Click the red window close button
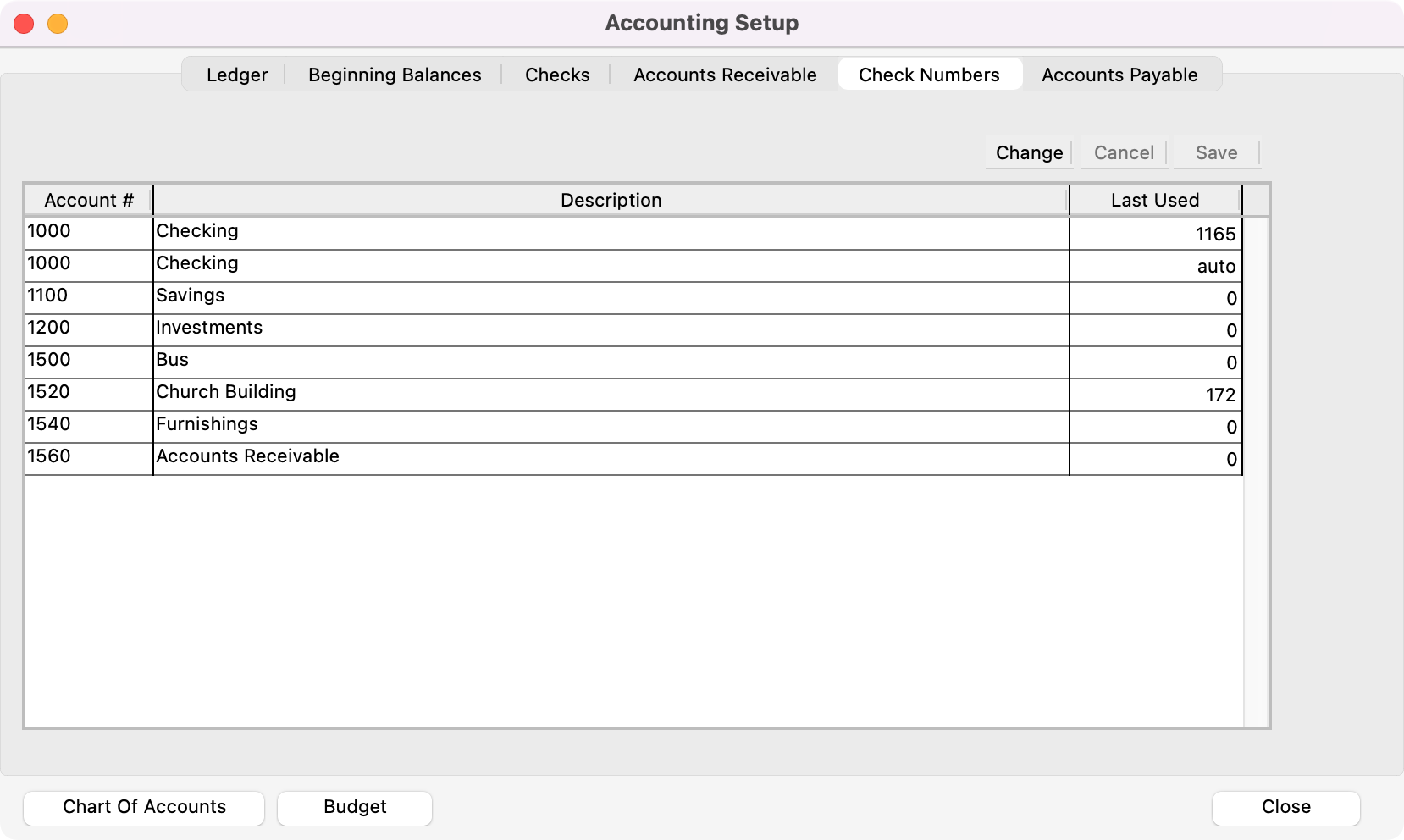This screenshot has height=840, width=1404. (24, 24)
